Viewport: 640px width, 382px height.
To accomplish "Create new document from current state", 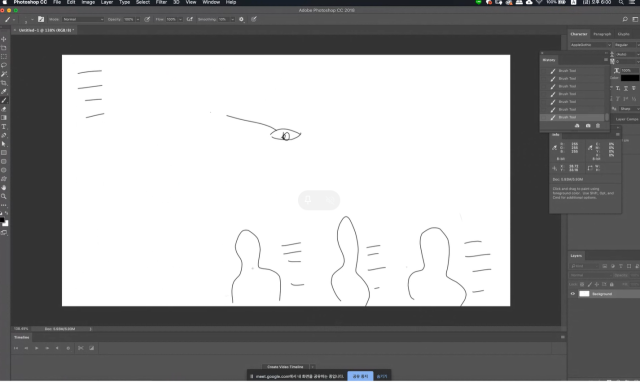I will click(x=577, y=126).
